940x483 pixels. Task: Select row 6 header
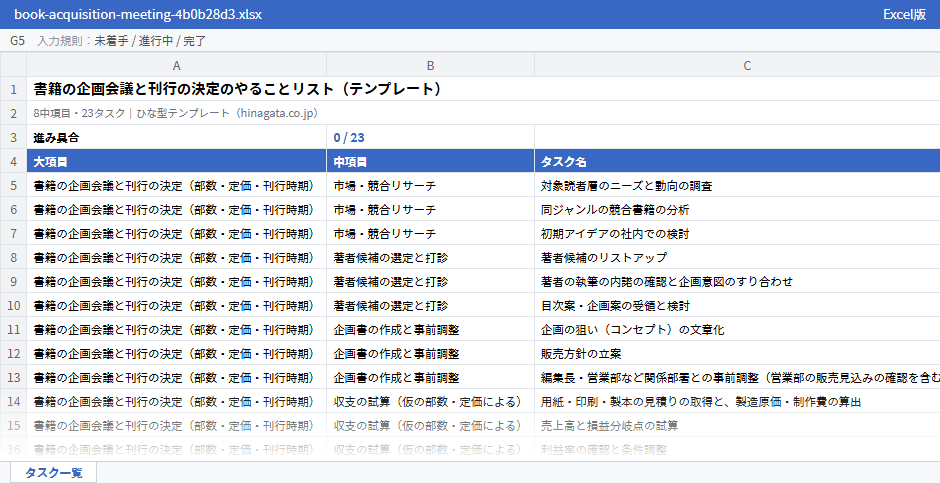tap(13, 209)
